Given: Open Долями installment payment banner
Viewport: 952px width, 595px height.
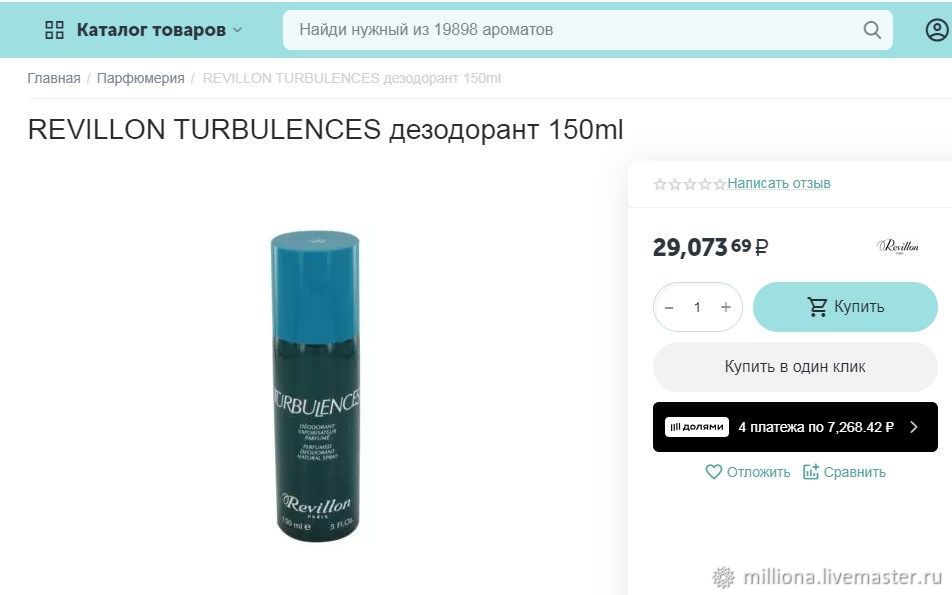Looking at the screenshot, I should (x=795, y=427).
